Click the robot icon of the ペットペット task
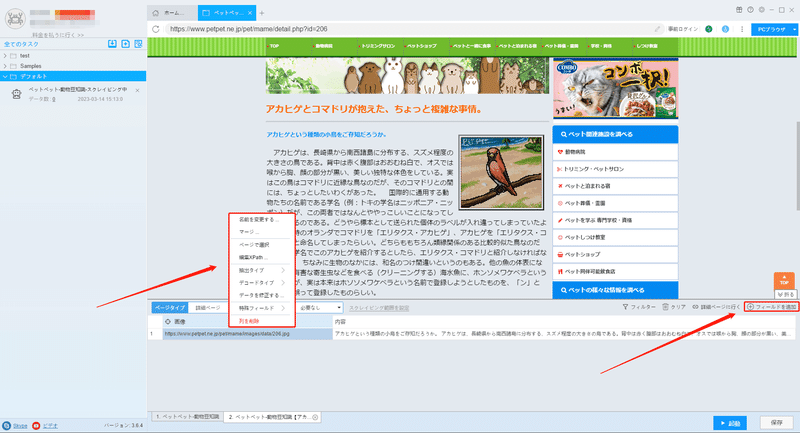 click(17, 94)
